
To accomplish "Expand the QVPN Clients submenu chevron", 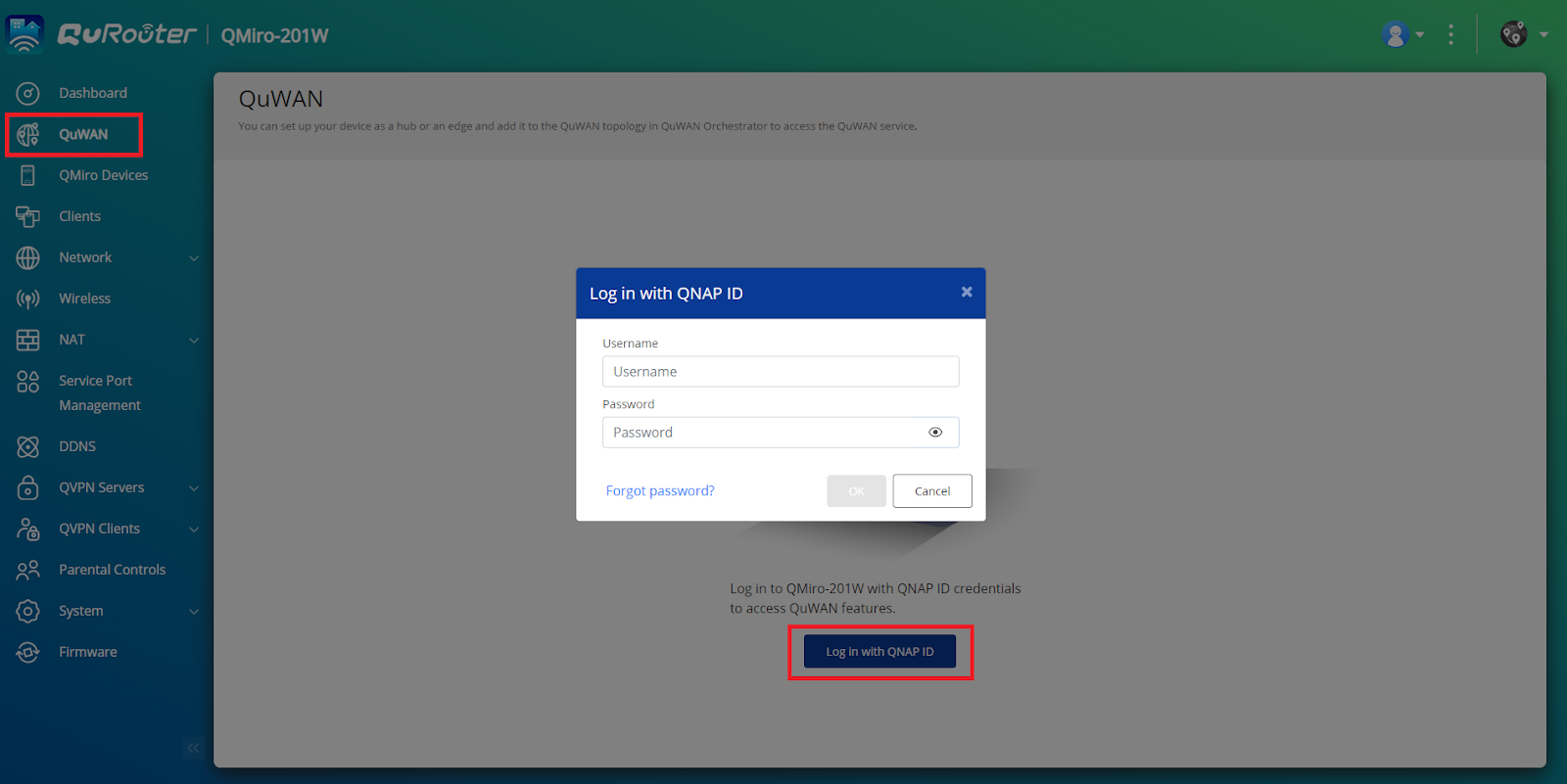I will click(194, 530).
